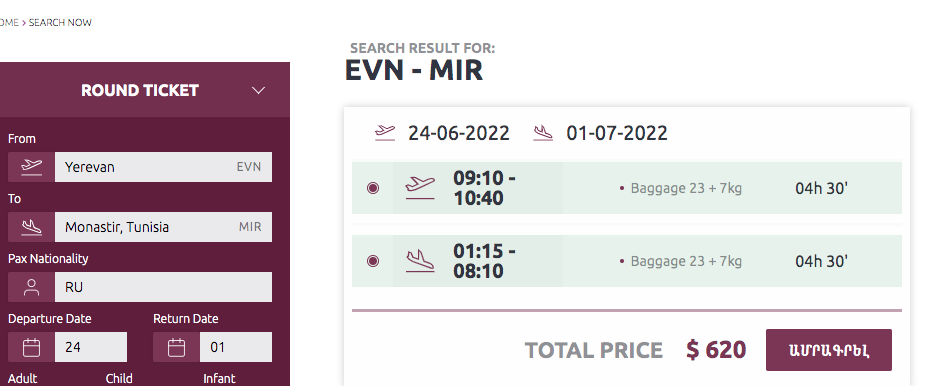Click the Departure Date field showing 24
This screenshot has height=386, width=929.
coord(91,347)
